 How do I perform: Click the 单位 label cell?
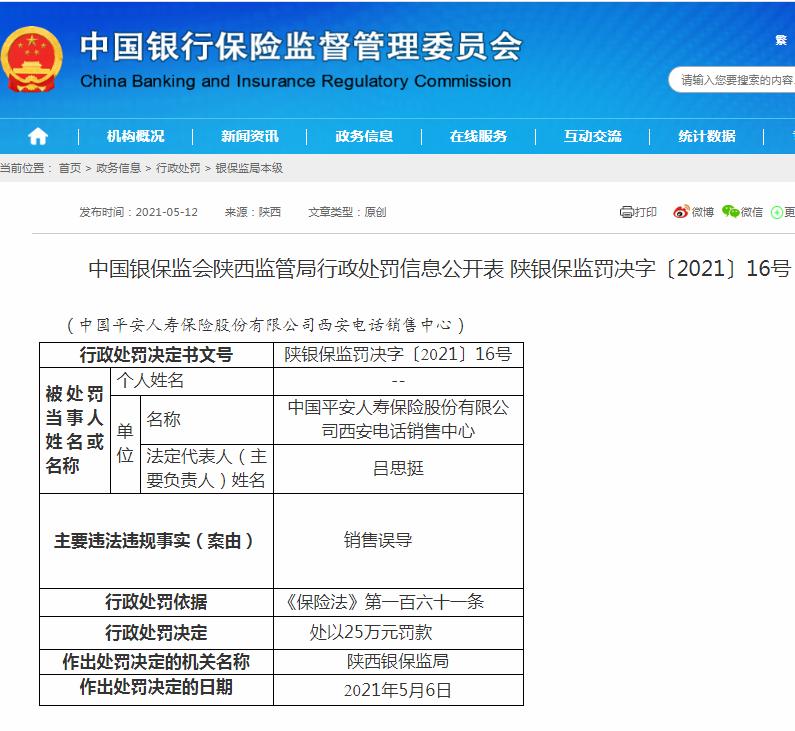coord(125,443)
